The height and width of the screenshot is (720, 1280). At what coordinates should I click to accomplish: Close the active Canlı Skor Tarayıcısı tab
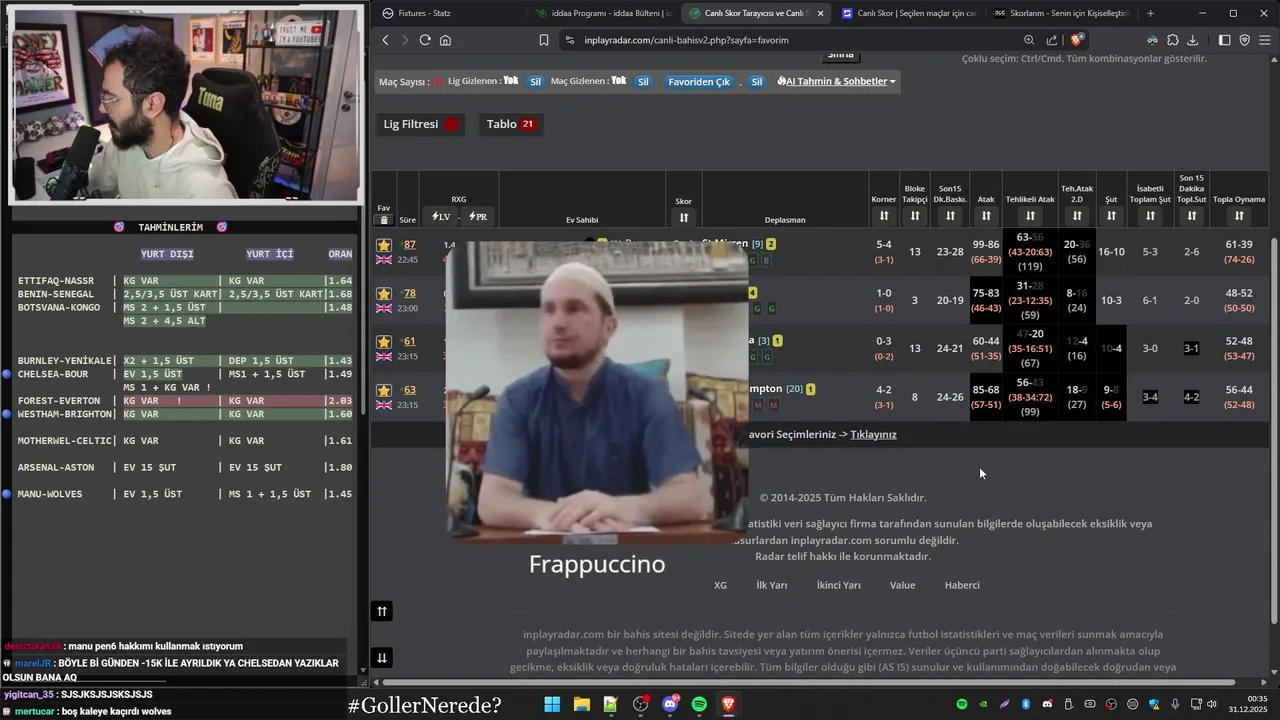tap(821, 13)
